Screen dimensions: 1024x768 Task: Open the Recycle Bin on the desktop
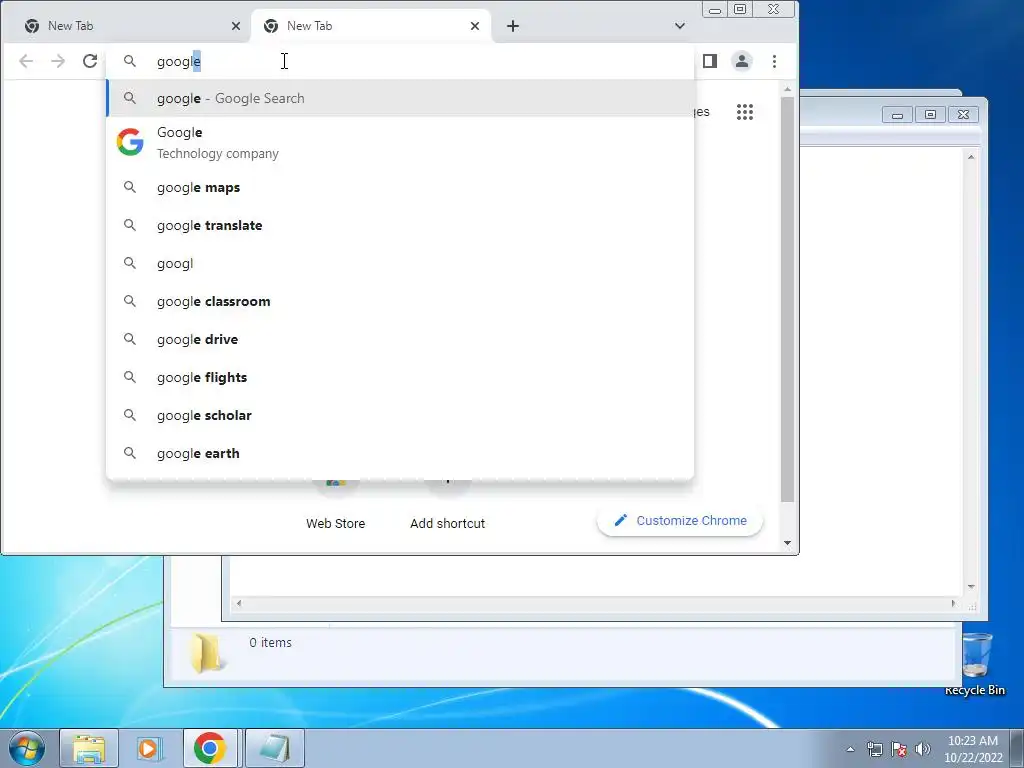(976, 664)
